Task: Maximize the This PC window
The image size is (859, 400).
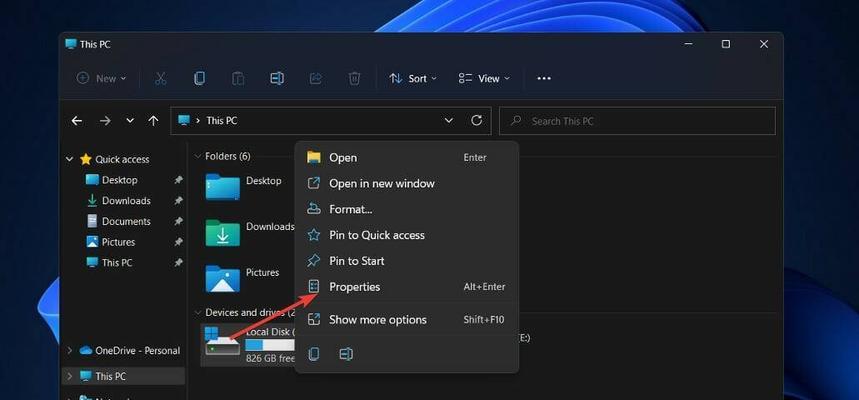Action: (x=726, y=44)
